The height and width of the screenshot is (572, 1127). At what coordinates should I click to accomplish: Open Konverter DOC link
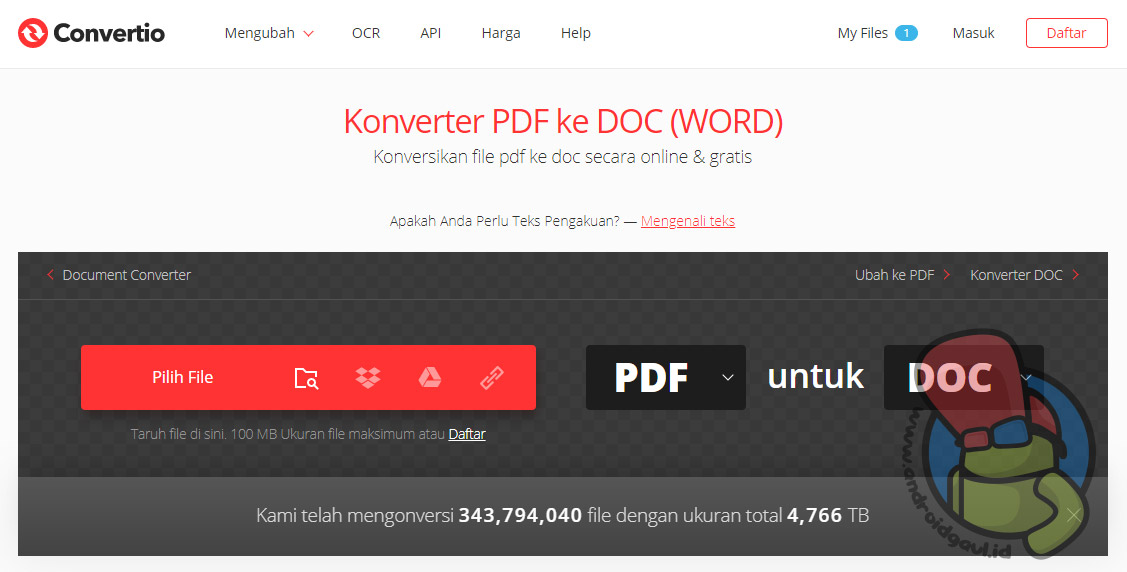point(1025,275)
